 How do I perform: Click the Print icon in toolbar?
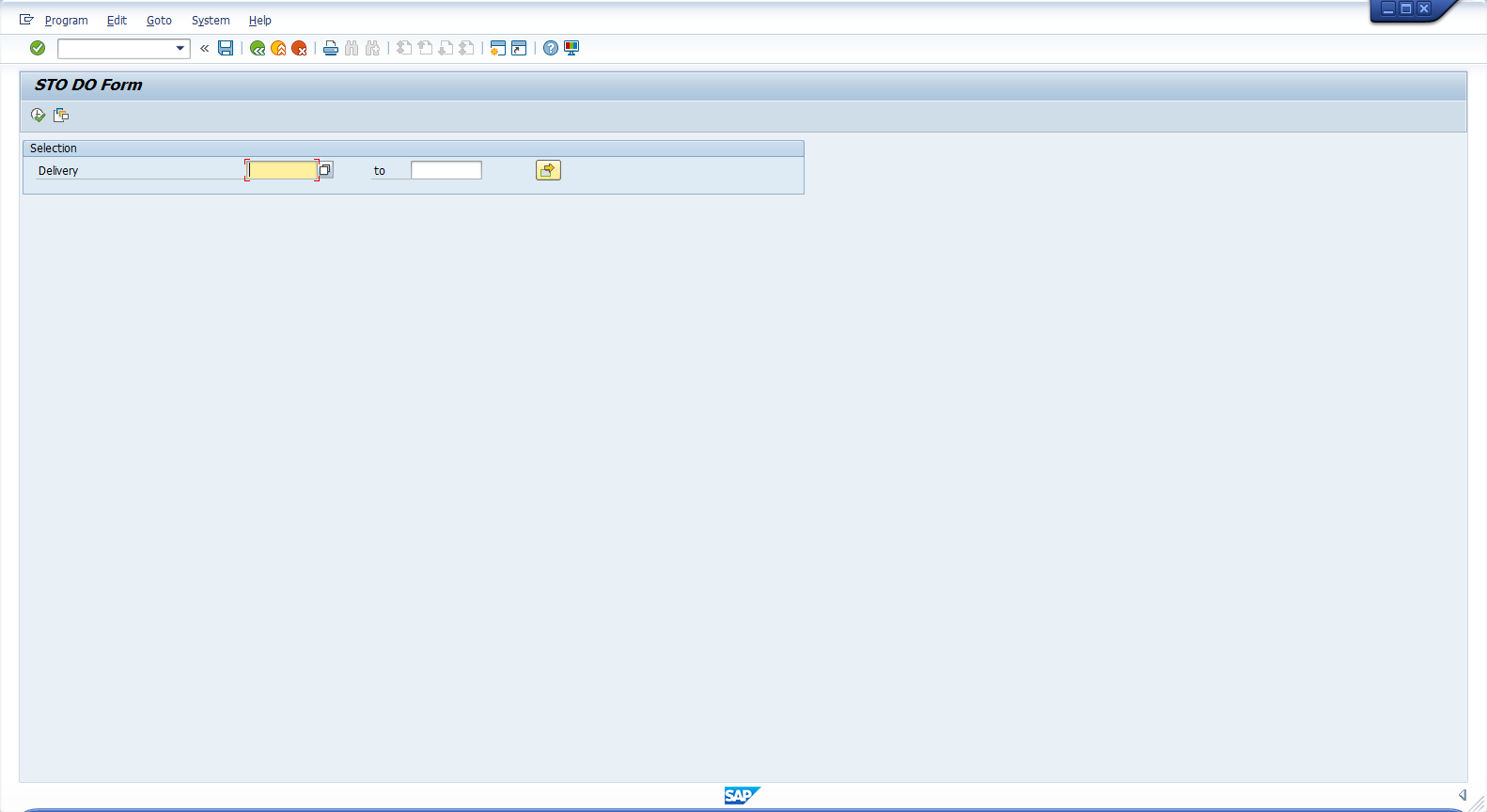click(331, 48)
